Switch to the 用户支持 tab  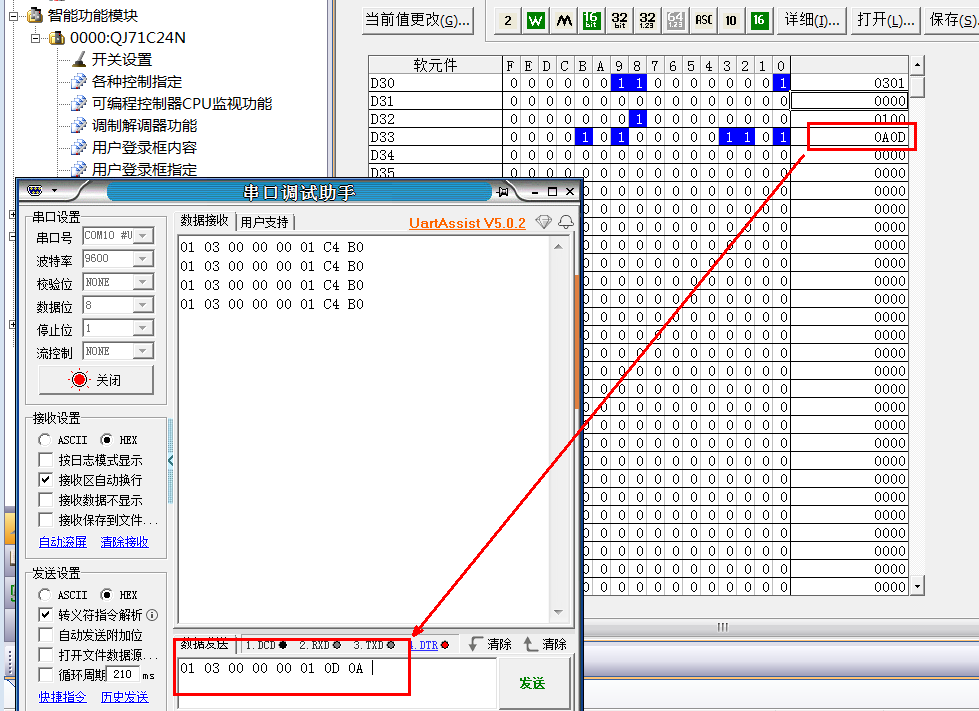point(264,221)
